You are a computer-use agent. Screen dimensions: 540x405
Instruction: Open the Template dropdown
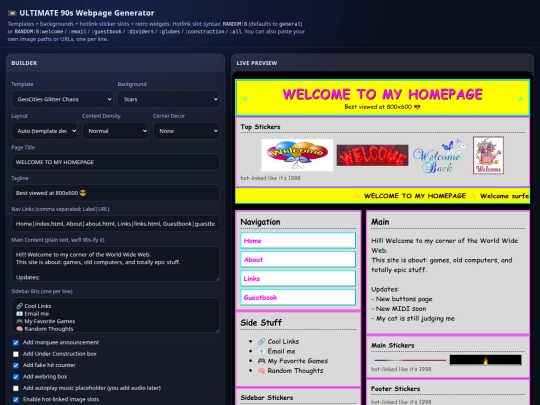(x=62, y=99)
